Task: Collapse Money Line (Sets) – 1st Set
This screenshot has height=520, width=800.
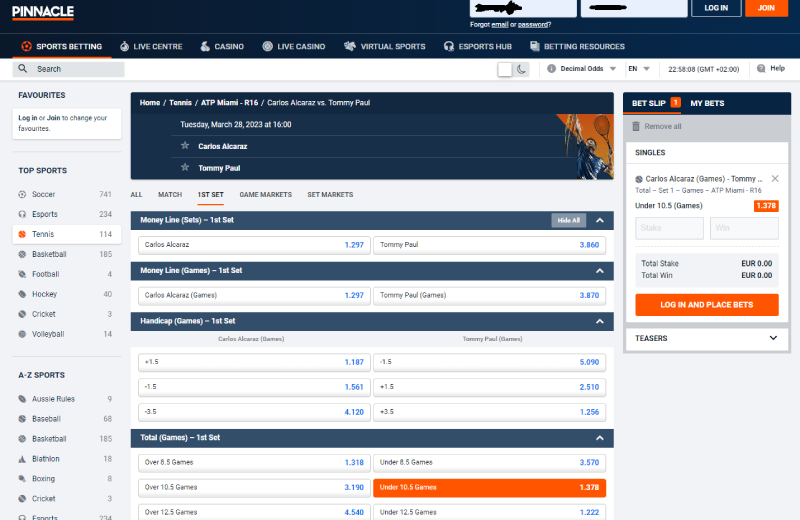Action: point(600,220)
